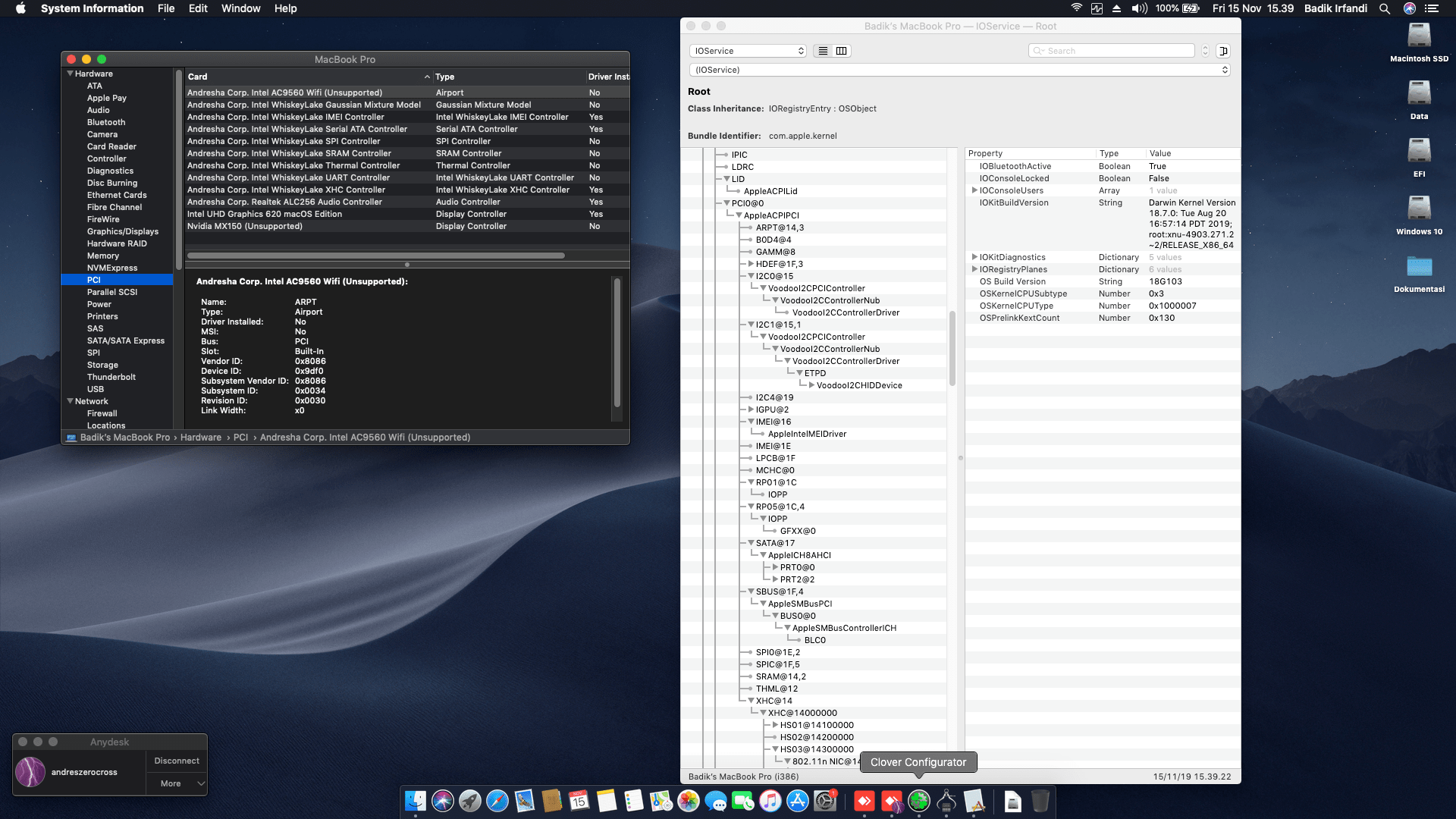Open Spotlight search from the menu bar
The image size is (1456, 819).
(x=1385, y=8)
